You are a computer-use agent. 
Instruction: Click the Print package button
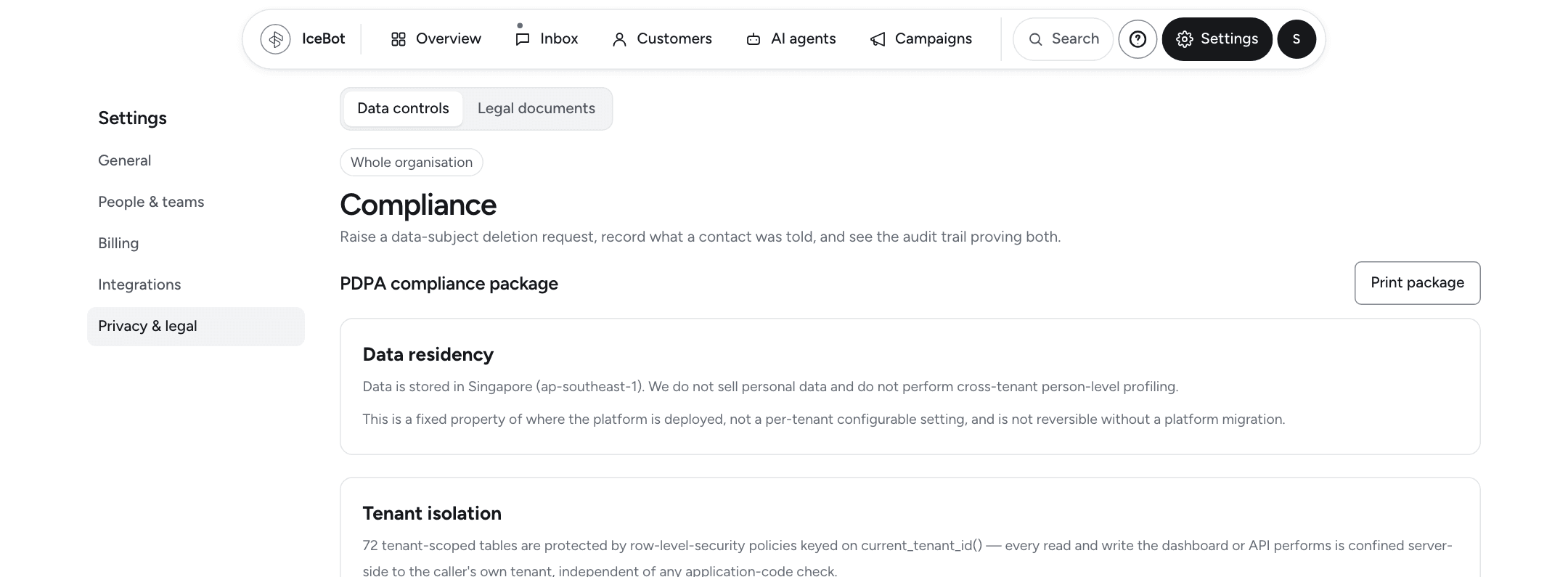point(1417,283)
